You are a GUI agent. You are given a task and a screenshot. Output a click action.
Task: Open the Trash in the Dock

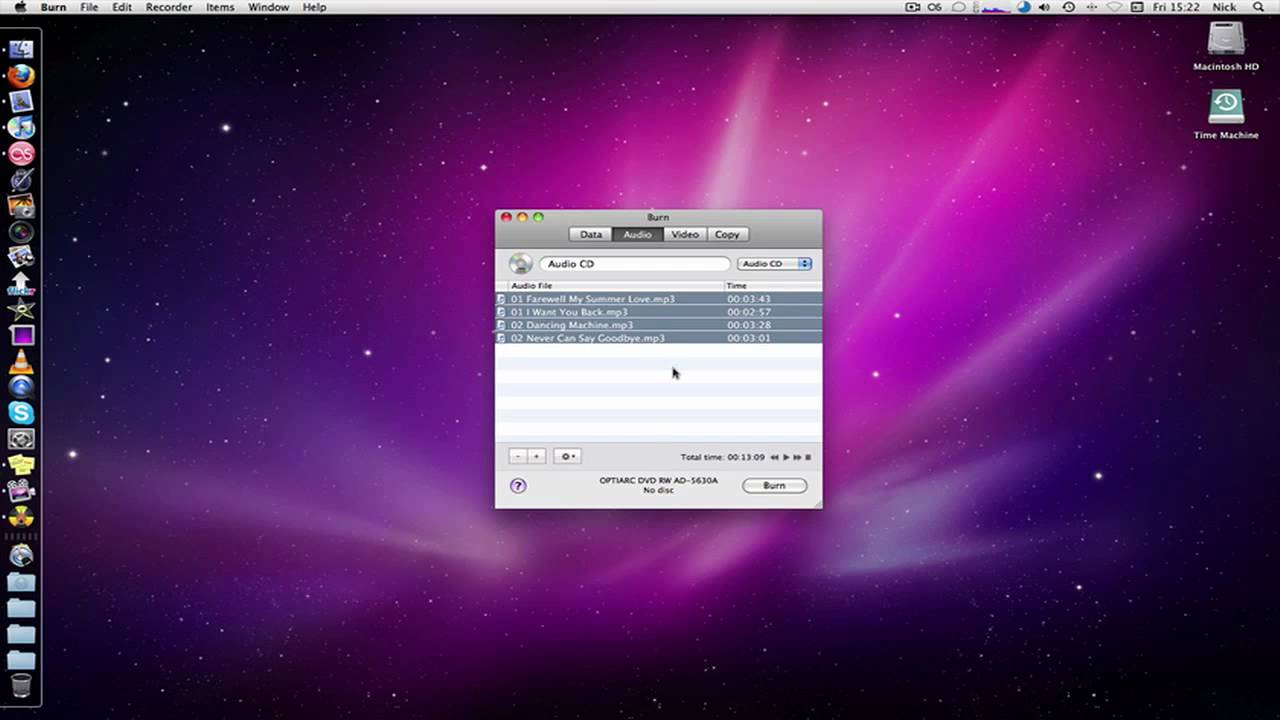click(21, 685)
